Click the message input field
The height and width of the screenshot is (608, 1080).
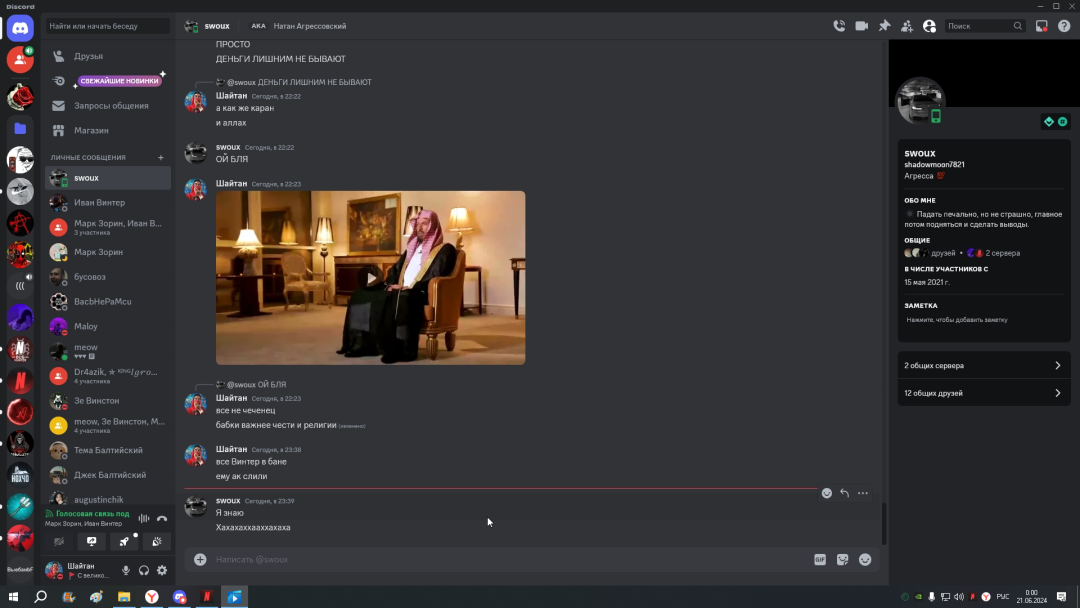500,560
